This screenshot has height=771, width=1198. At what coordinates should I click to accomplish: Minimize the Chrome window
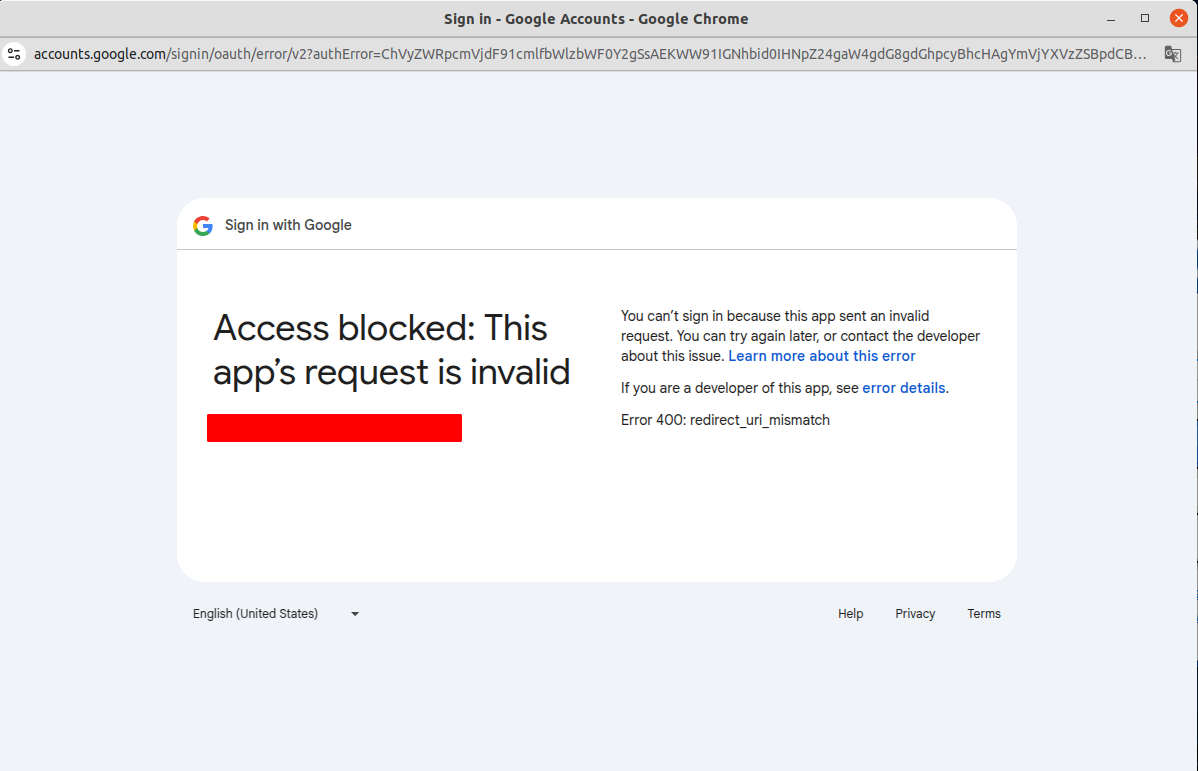click(1111, 18)
